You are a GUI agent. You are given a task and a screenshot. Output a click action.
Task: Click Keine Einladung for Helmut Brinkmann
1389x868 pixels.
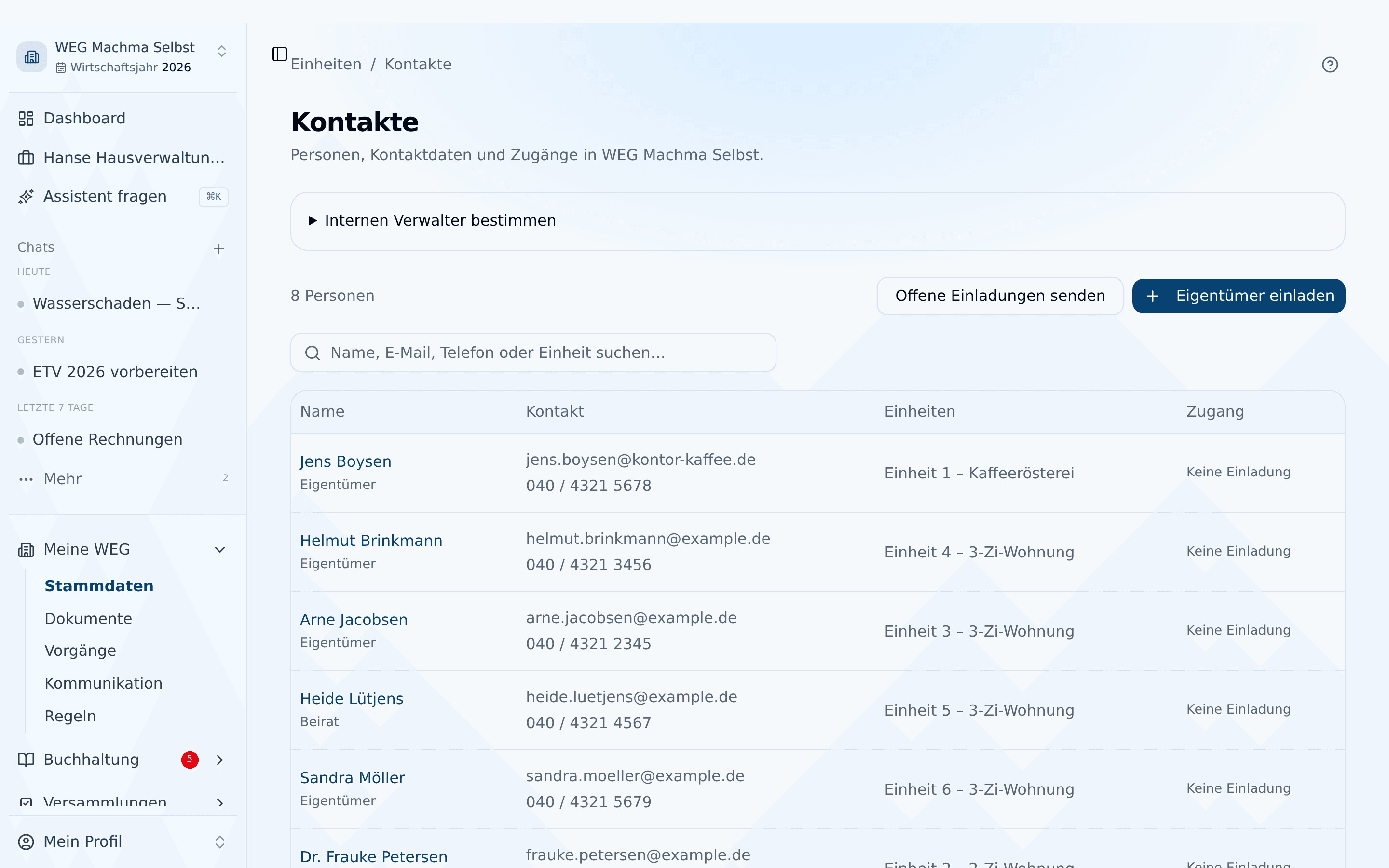(x=1238, y=551)
